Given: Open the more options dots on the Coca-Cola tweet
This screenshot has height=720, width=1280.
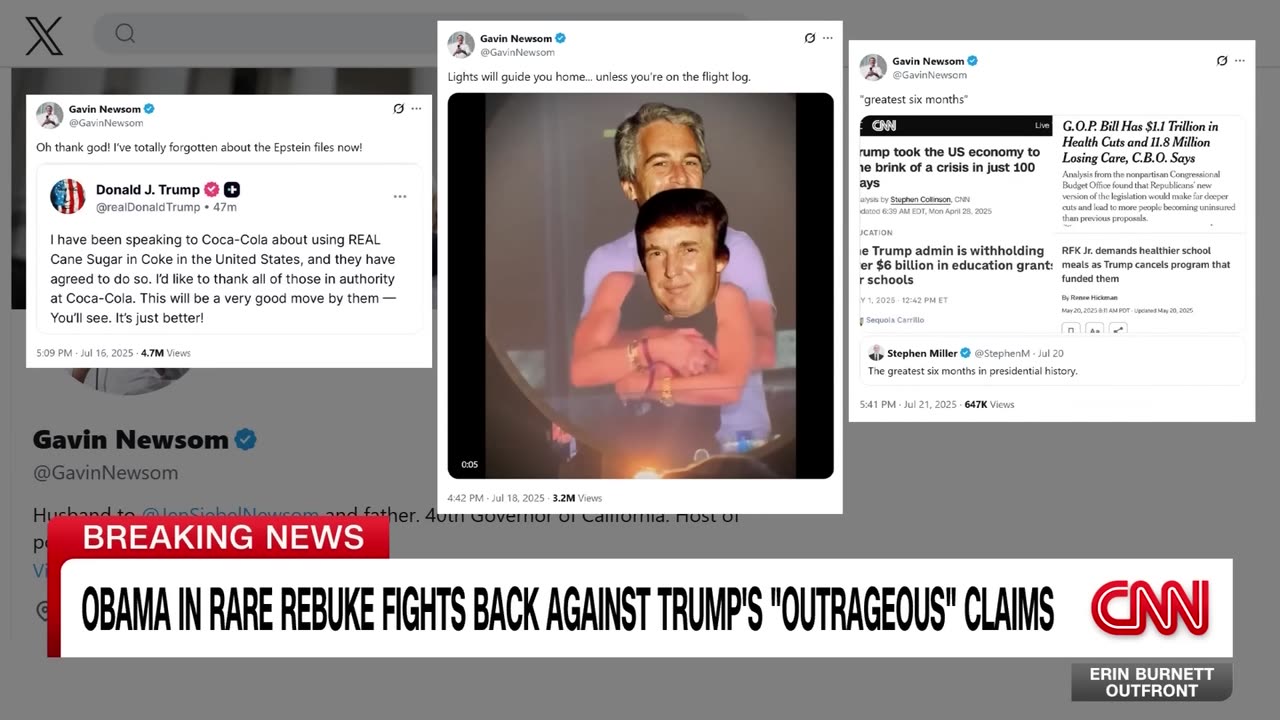Looking at the screenshot, I should (416, 108).
